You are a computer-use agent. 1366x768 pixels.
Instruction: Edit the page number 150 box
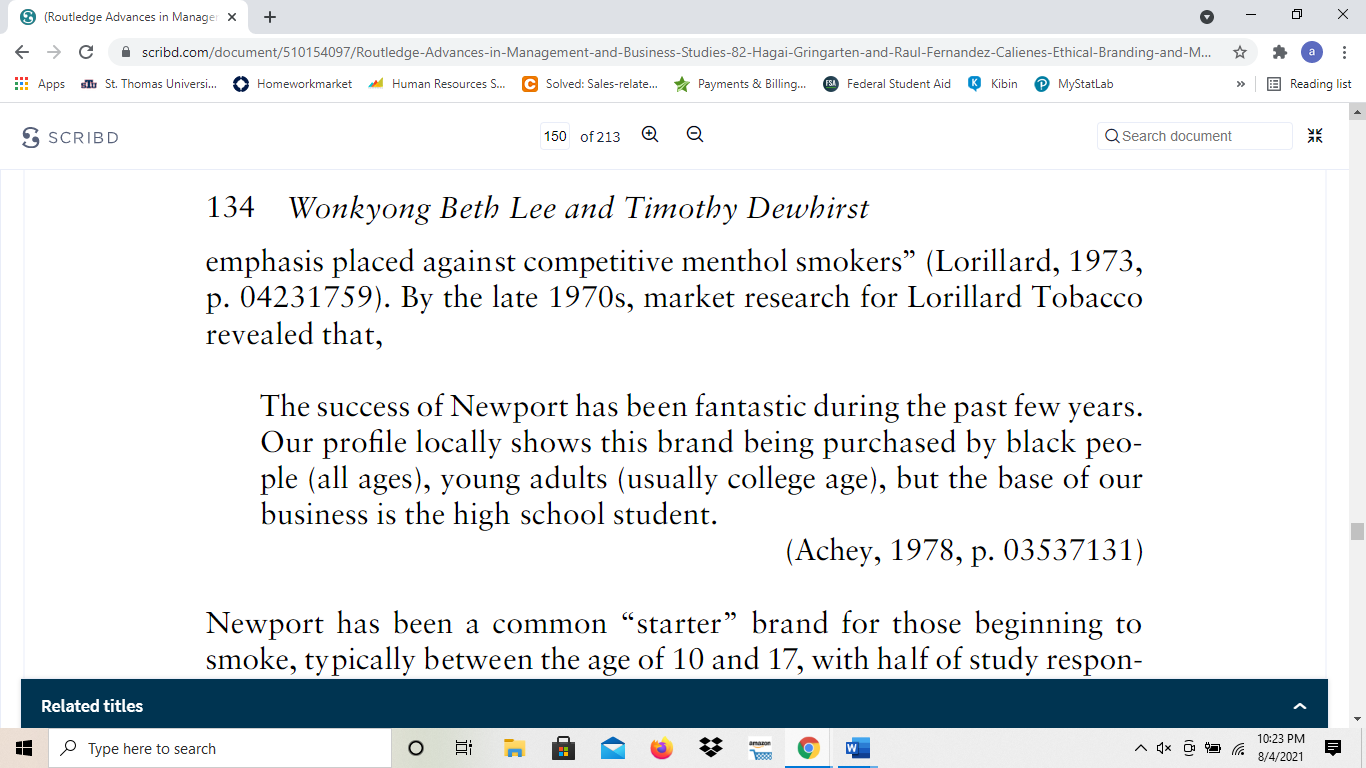(x=555, y=136)
